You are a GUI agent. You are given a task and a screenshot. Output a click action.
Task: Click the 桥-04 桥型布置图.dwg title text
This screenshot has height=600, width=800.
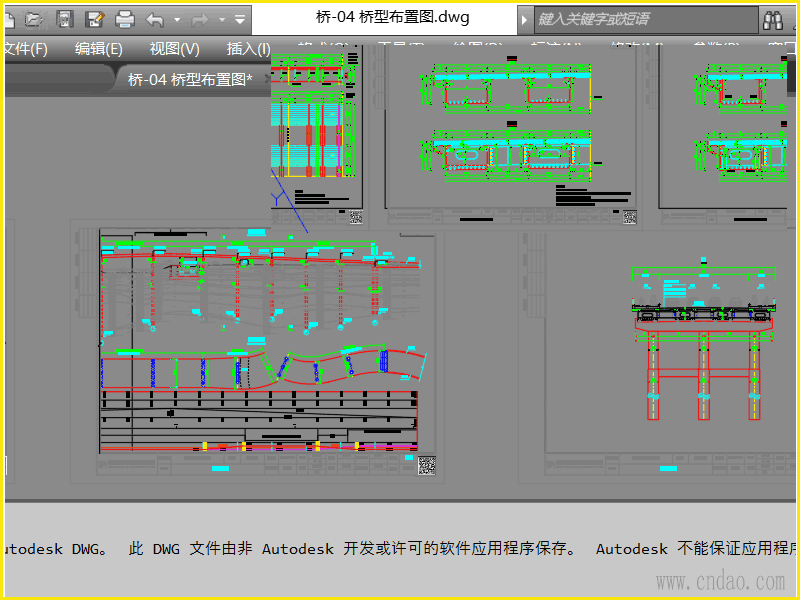coord(392,17)
